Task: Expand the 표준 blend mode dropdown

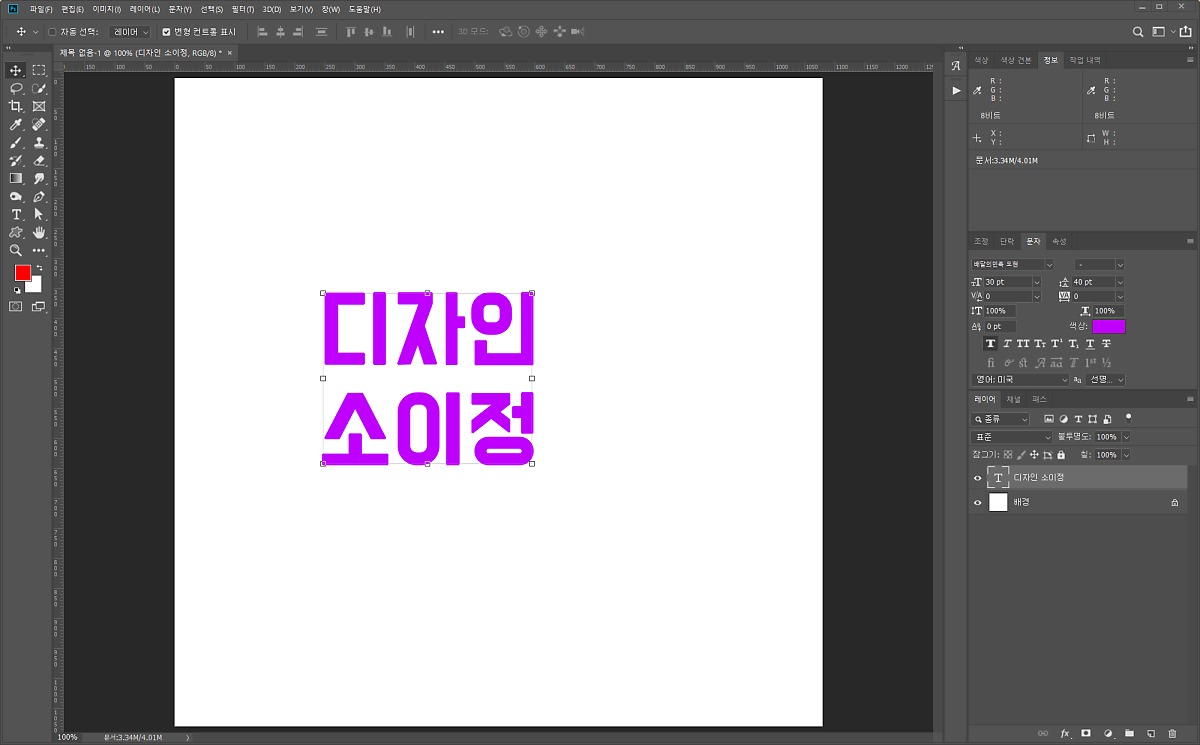Action: coord(1012,437)
